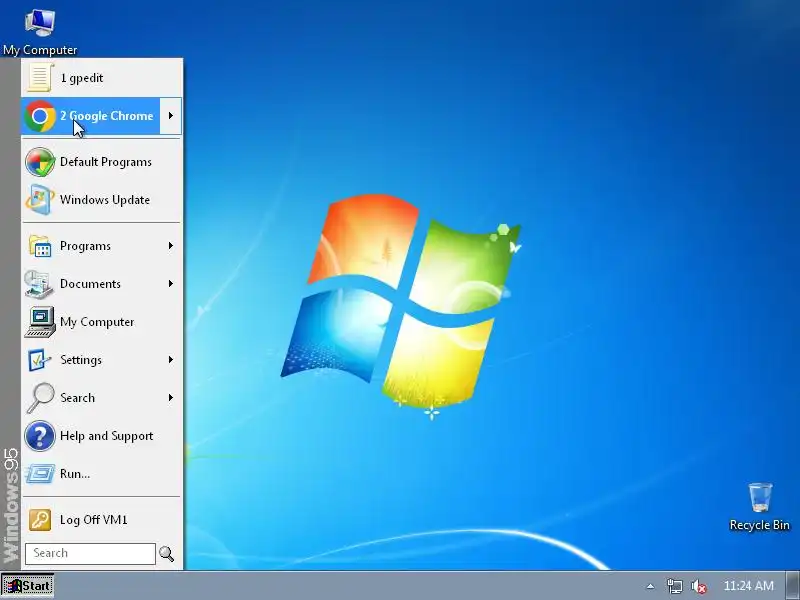The image size is (800, 600).
Task: Click the Search magnifying glass menu icon
Action: (x=40, y=397)
